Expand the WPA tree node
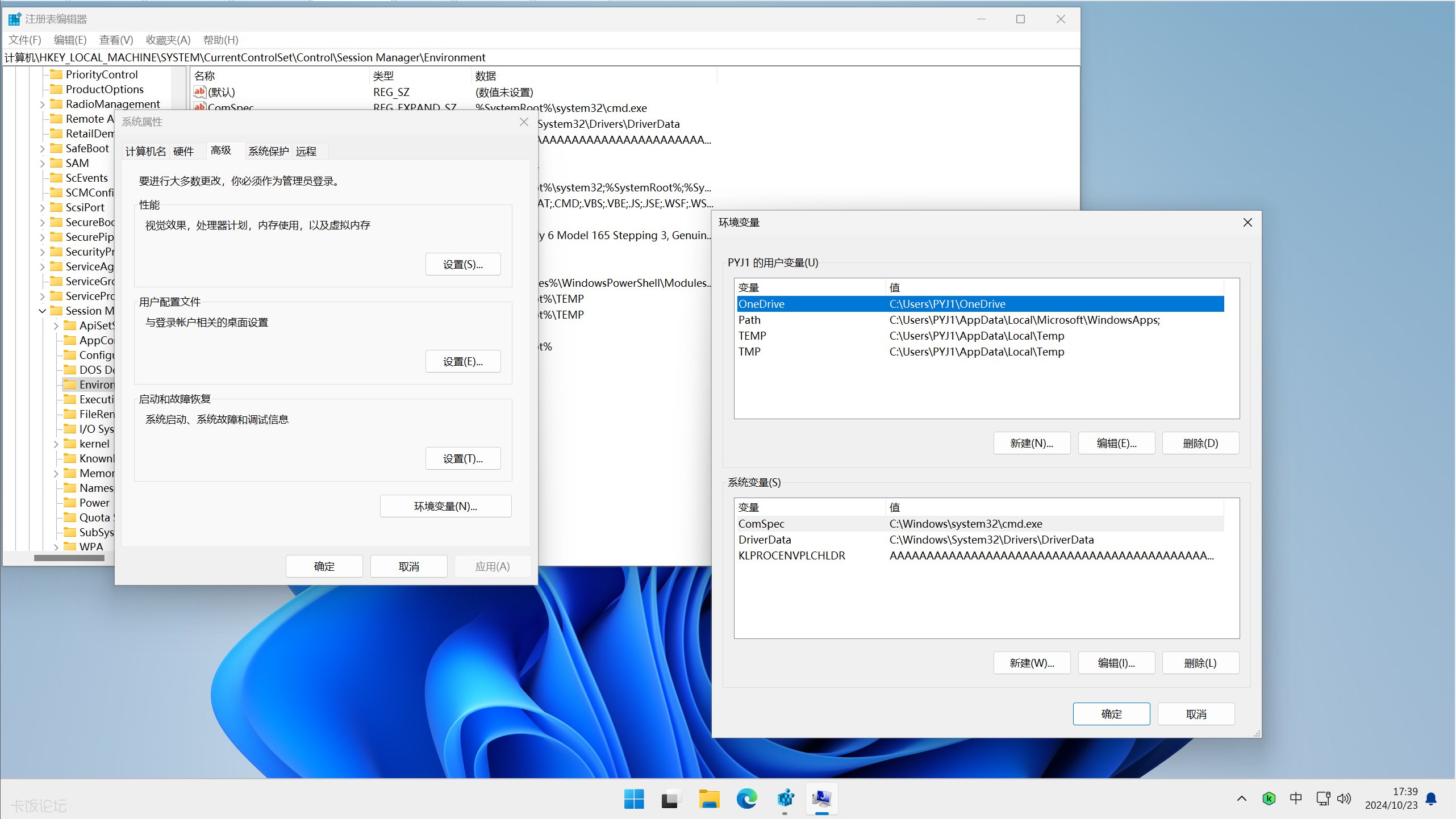1456x819 pixels. coord(56,548)
